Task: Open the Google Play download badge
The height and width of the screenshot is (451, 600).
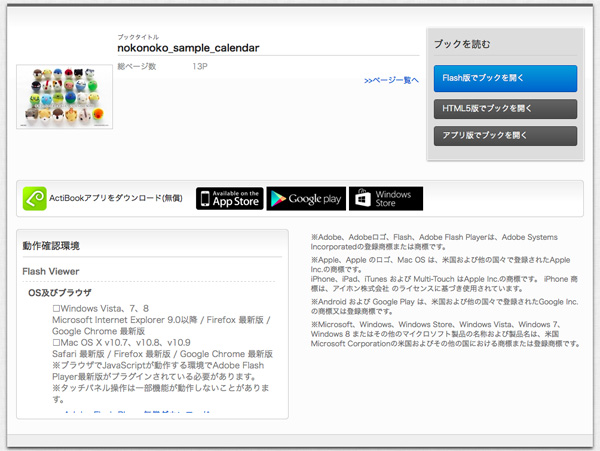Action: [305, 198]
